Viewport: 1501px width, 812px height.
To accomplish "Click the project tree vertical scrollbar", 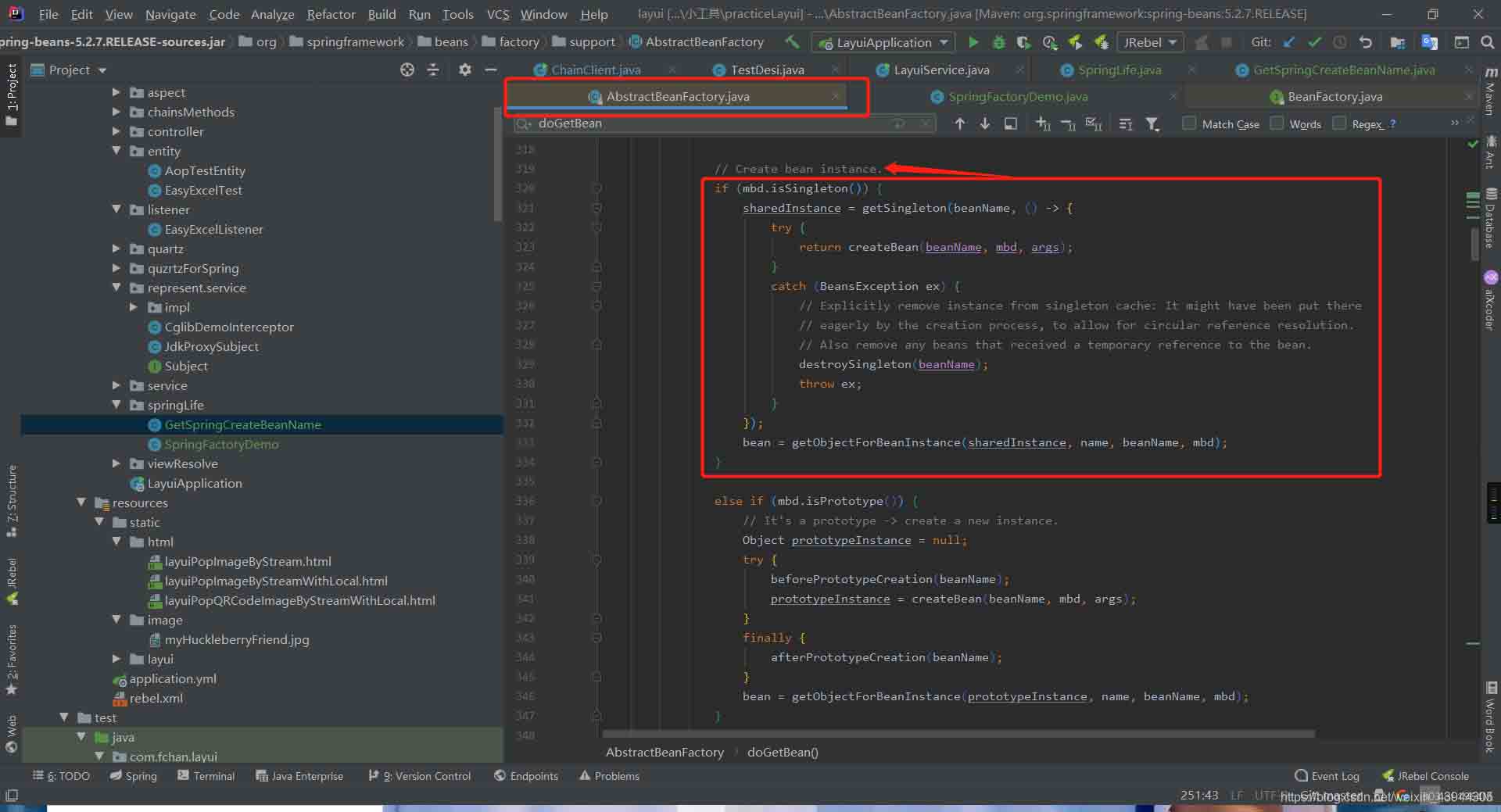I will click(498, 164).
